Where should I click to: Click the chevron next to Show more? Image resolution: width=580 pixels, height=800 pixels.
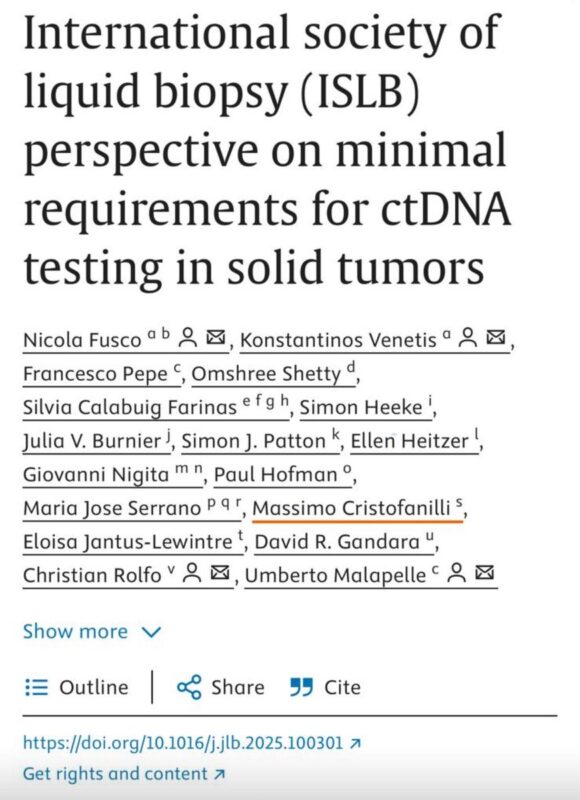[x=152, y=633]
